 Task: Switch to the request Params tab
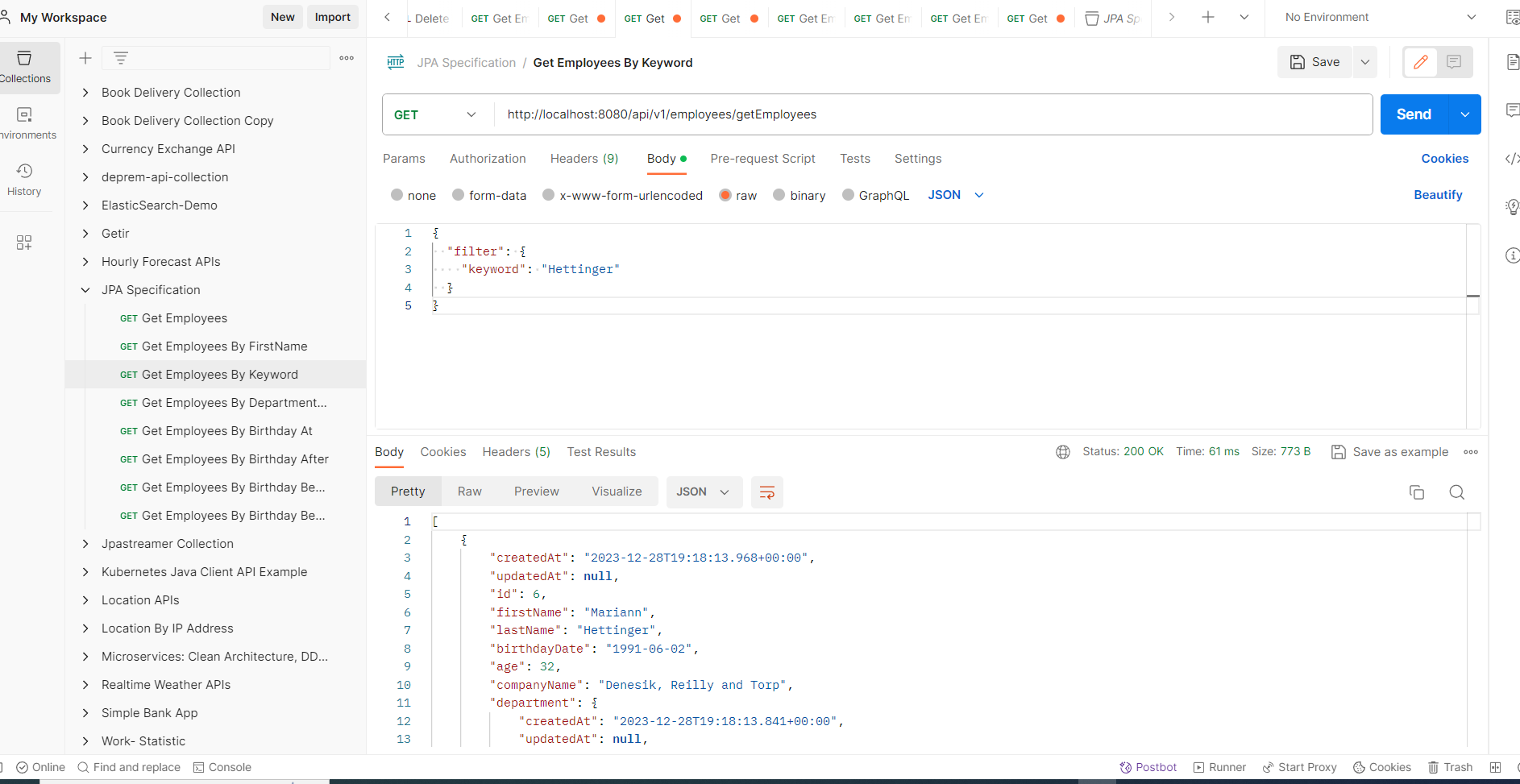pyautogui.click(x=404, y=159)
